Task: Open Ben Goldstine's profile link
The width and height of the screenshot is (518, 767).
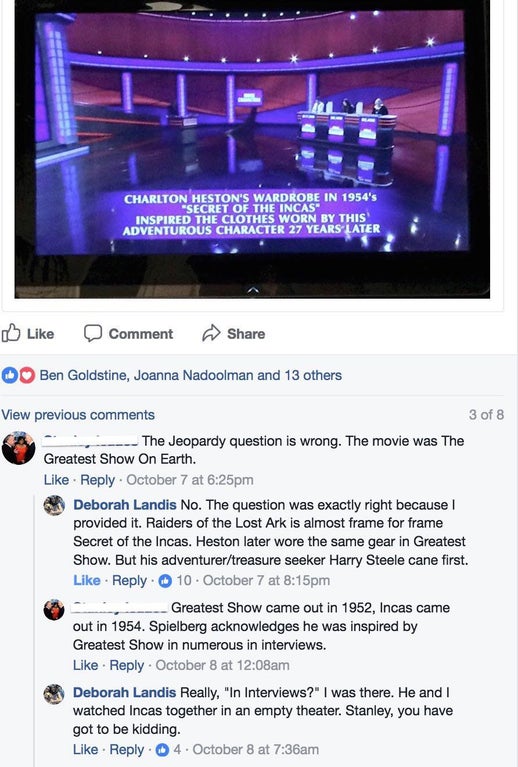Action: coord(84,375)
